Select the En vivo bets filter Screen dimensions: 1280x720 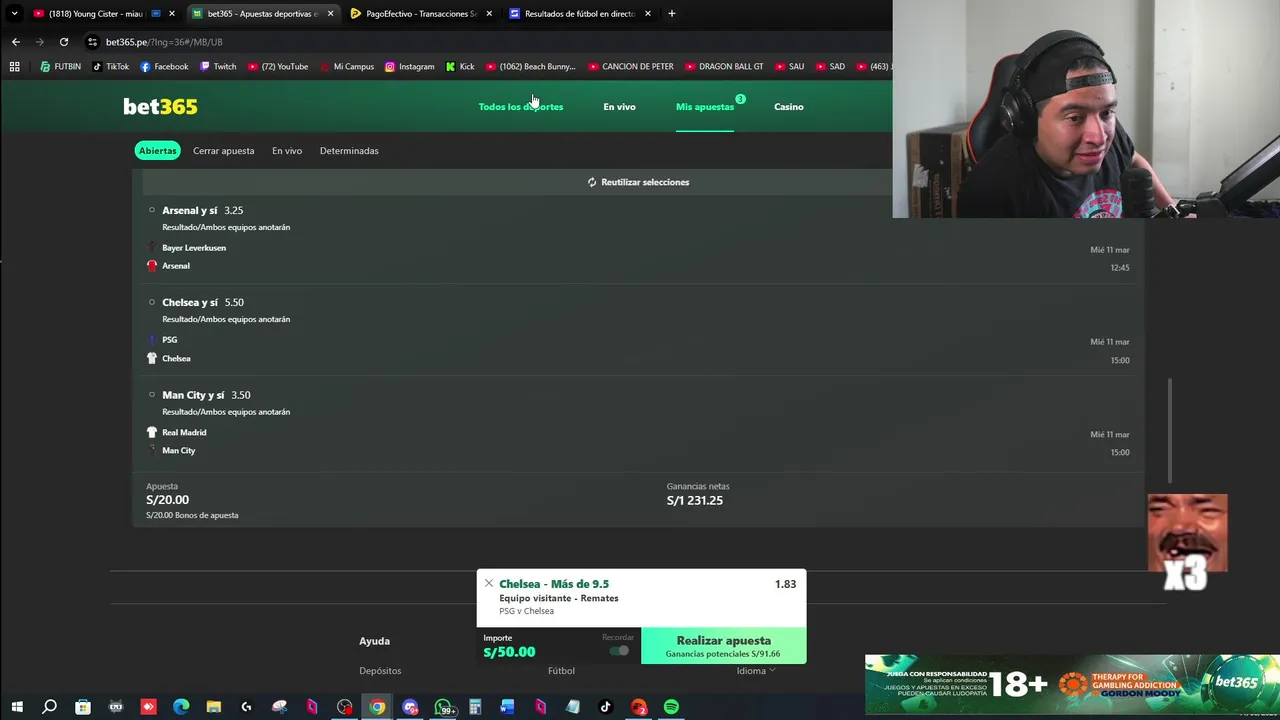[x=287, y=150]
